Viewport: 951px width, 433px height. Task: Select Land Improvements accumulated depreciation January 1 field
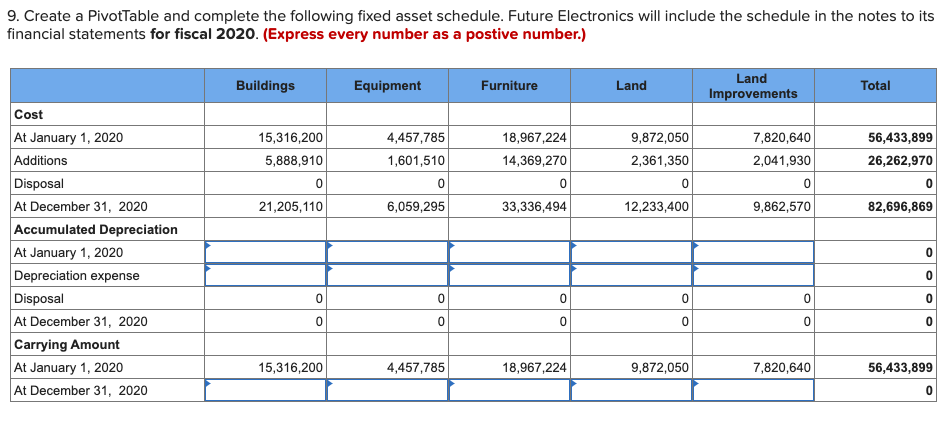[x=753, y=252]
